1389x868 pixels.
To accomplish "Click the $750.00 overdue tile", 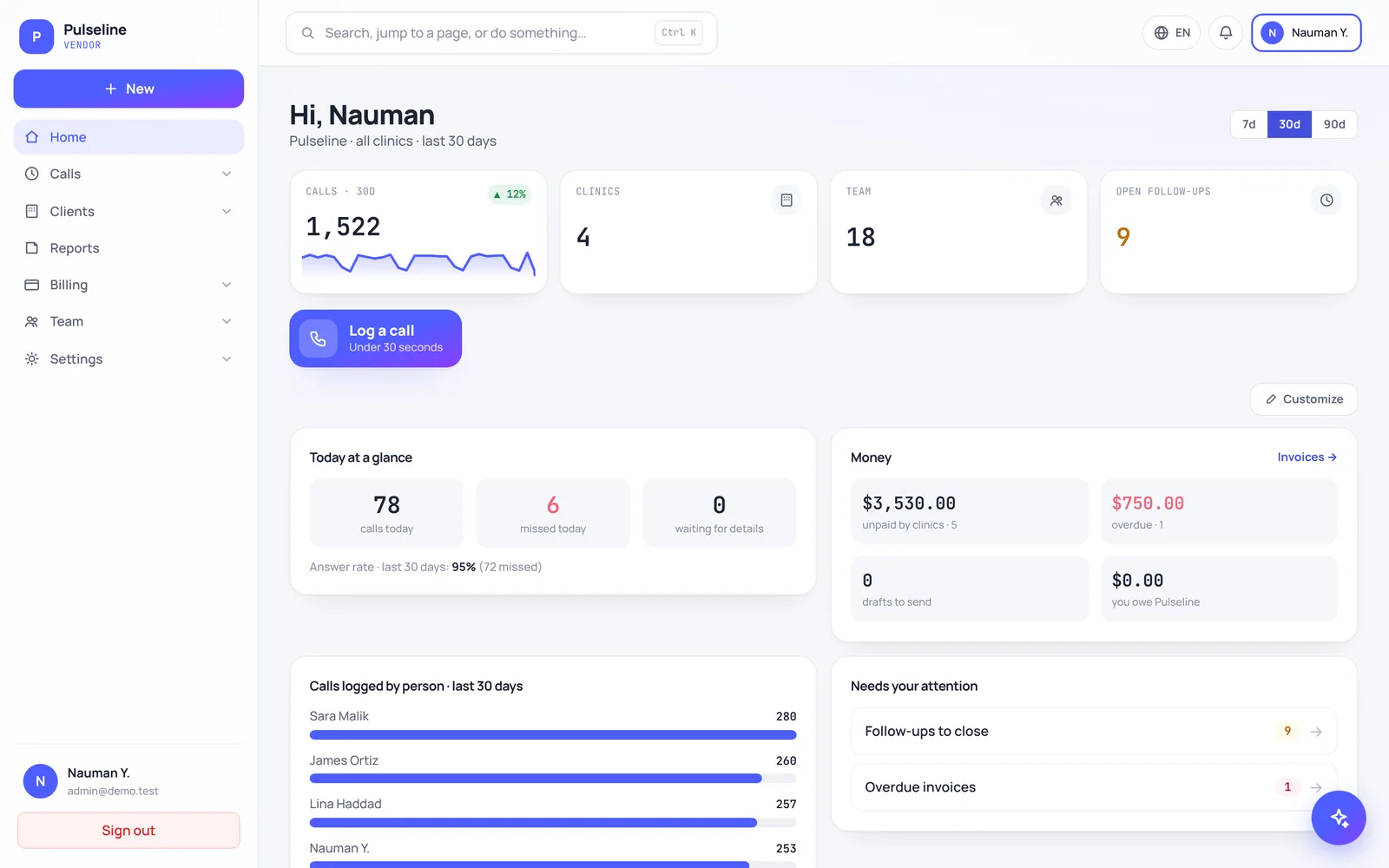I will [x=1219, y=511].
